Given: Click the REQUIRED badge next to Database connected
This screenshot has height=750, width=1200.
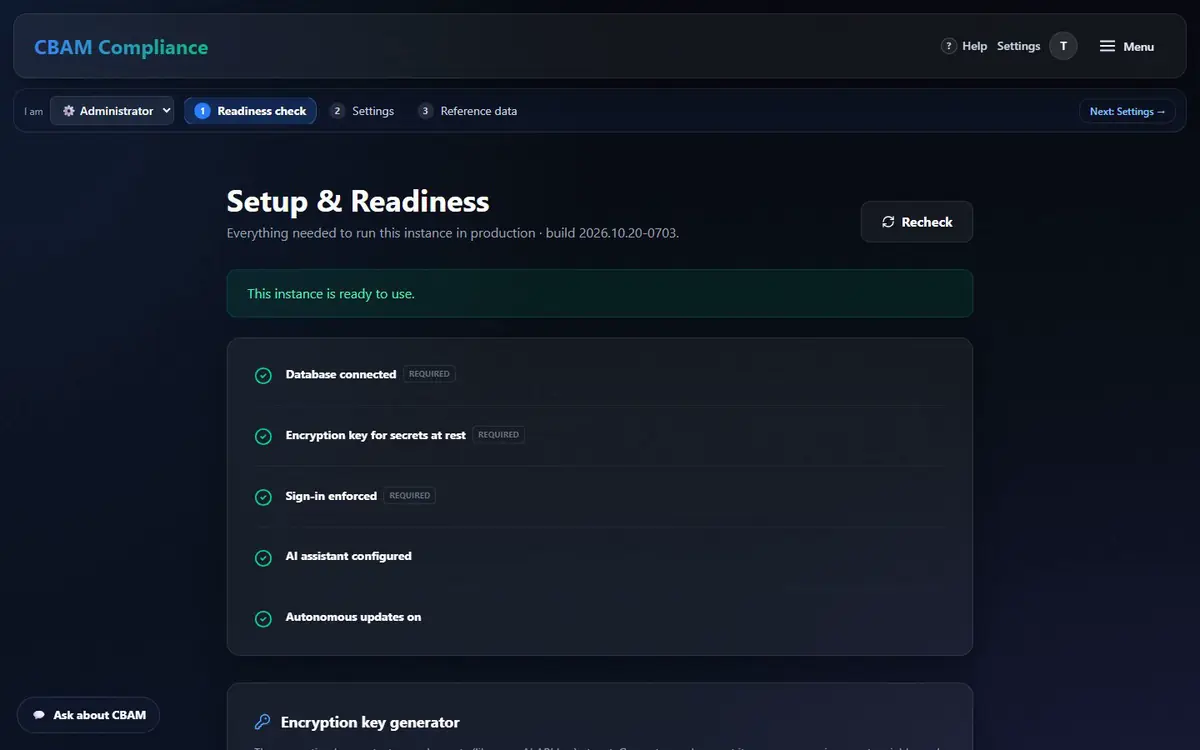Looking at the screenshot, I should point(429,374).
